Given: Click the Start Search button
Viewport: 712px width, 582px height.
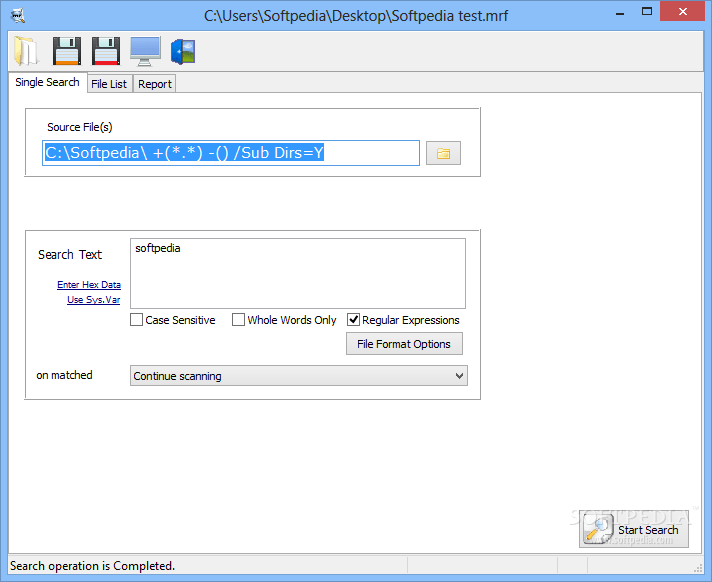Looking at the screenshot, I should [634, 529].
